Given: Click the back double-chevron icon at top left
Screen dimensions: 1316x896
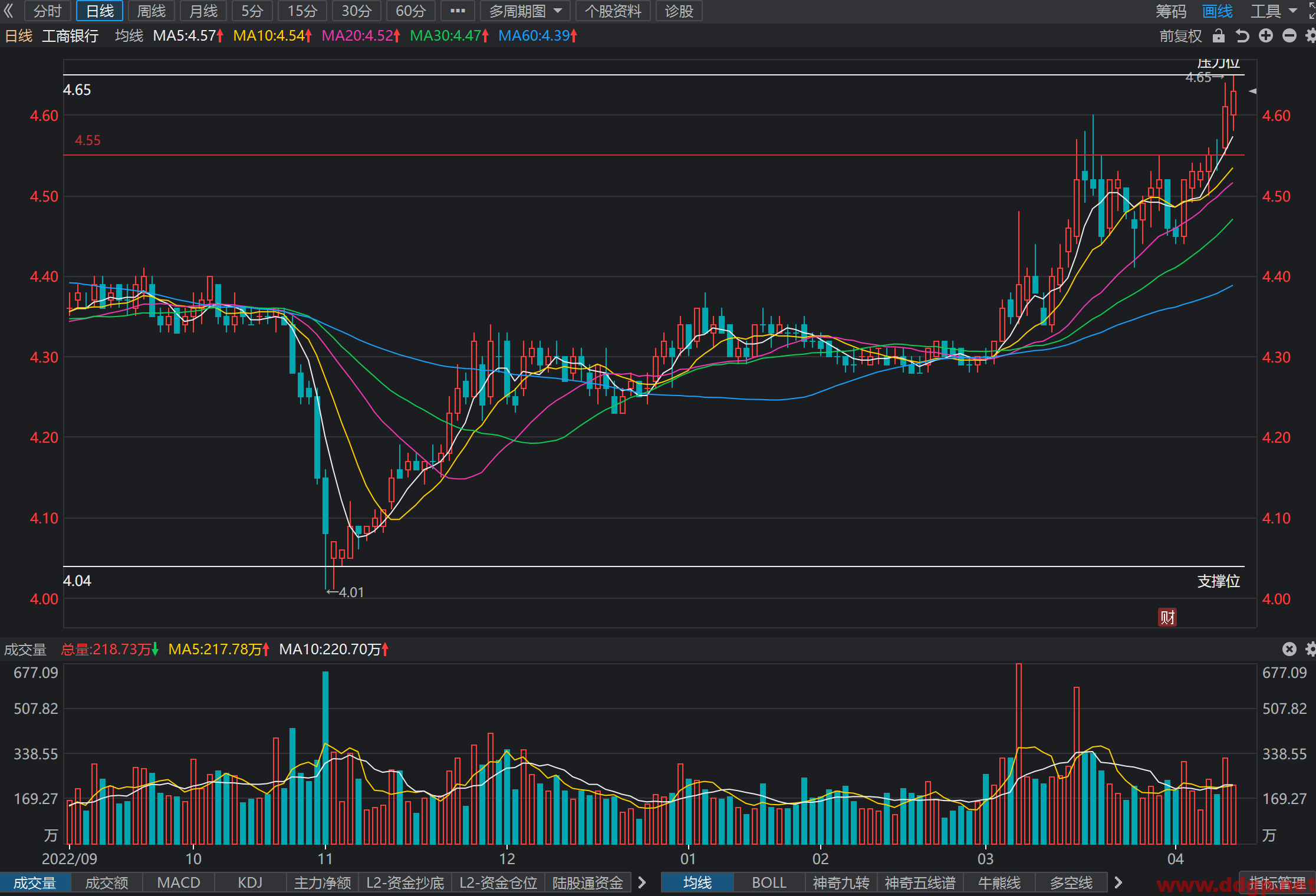Looking at the screenshot, I should point(8,11).
